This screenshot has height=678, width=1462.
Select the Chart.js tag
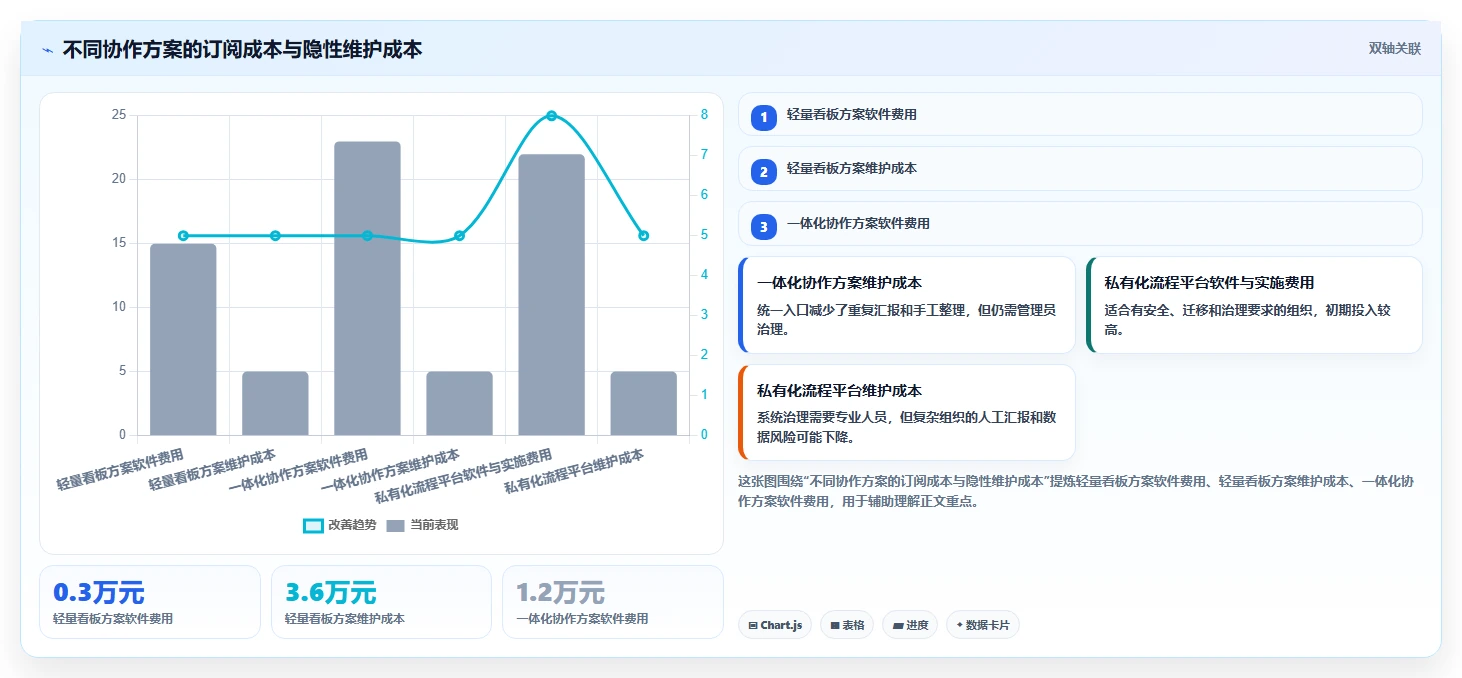click(x=775, y=625)
